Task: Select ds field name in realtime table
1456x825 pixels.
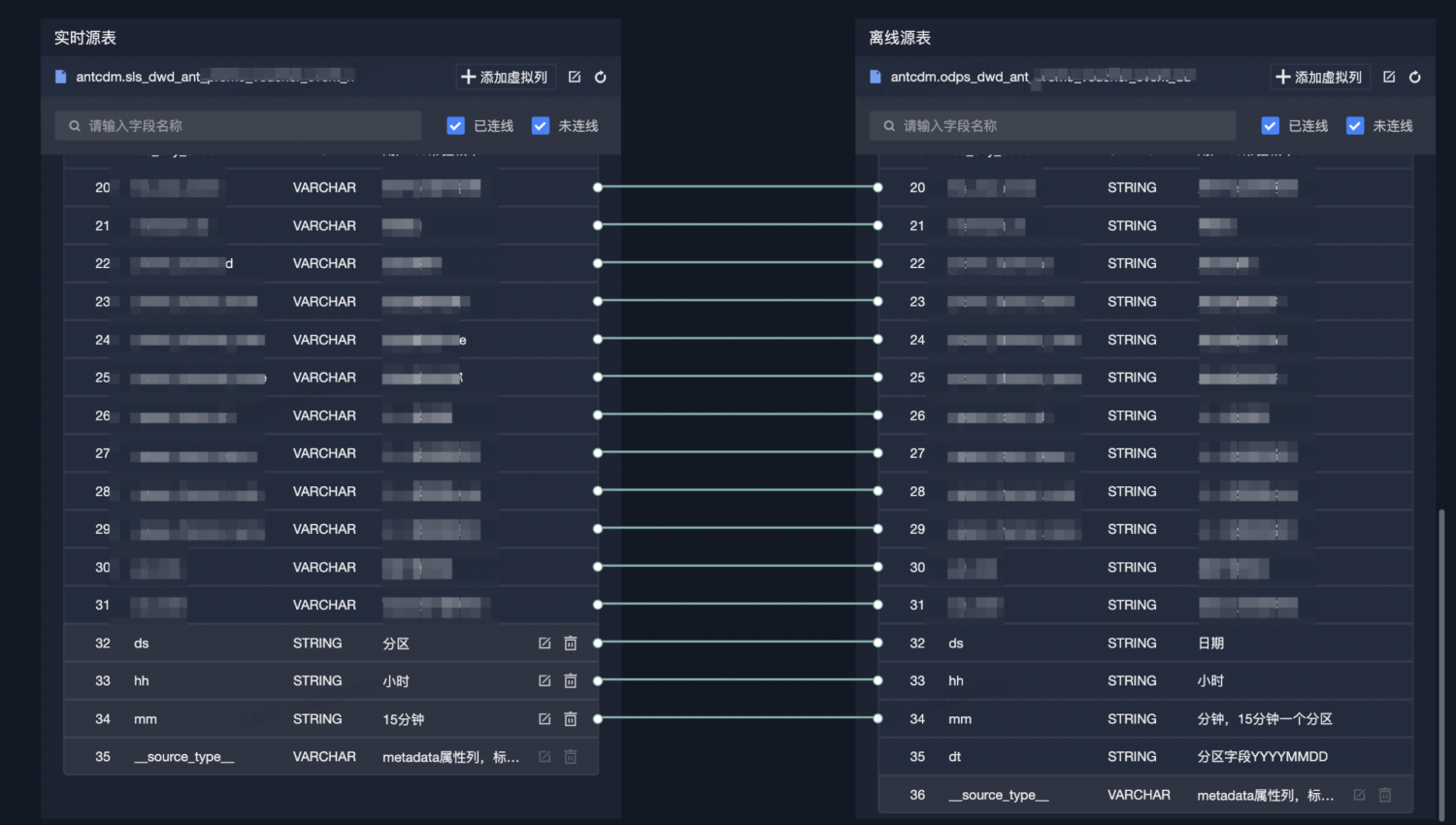Action: (x=142, y=643)
